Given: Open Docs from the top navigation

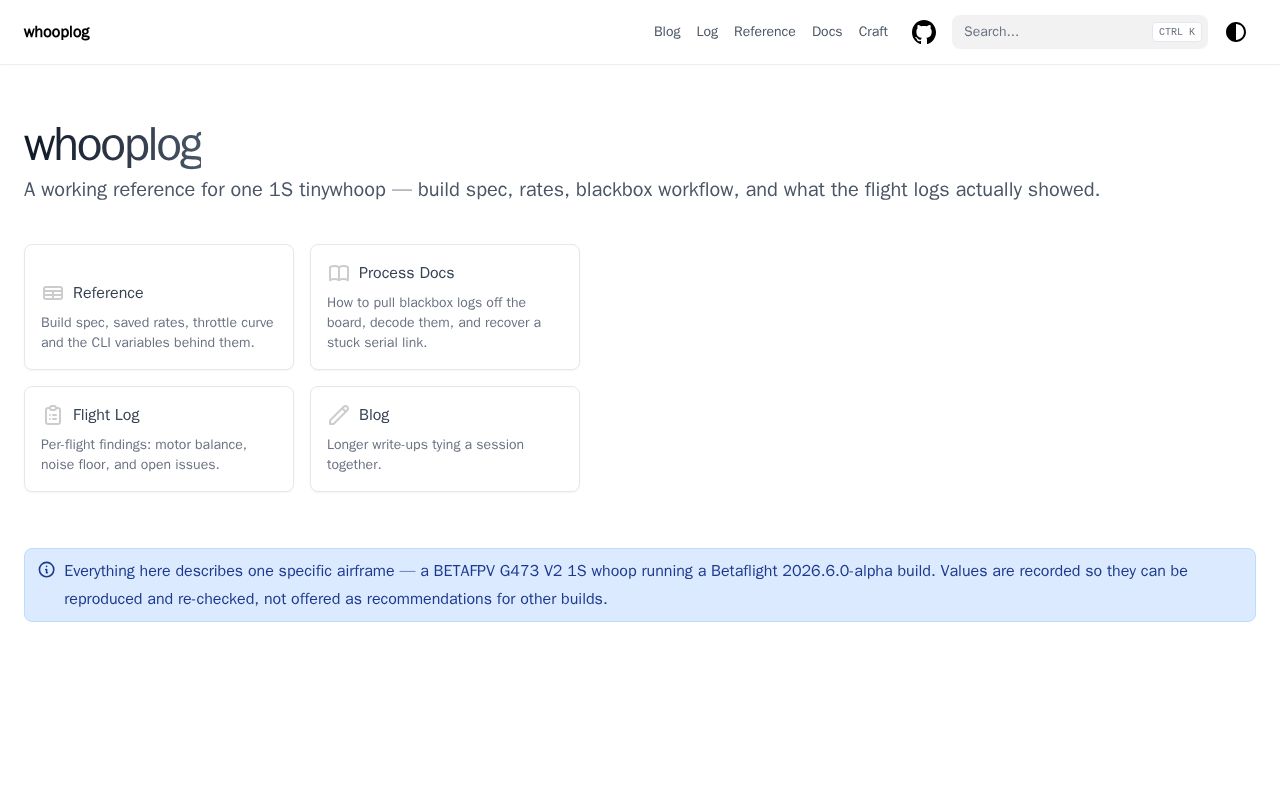Looking at the screenshot, I should [x=827, y=32].
